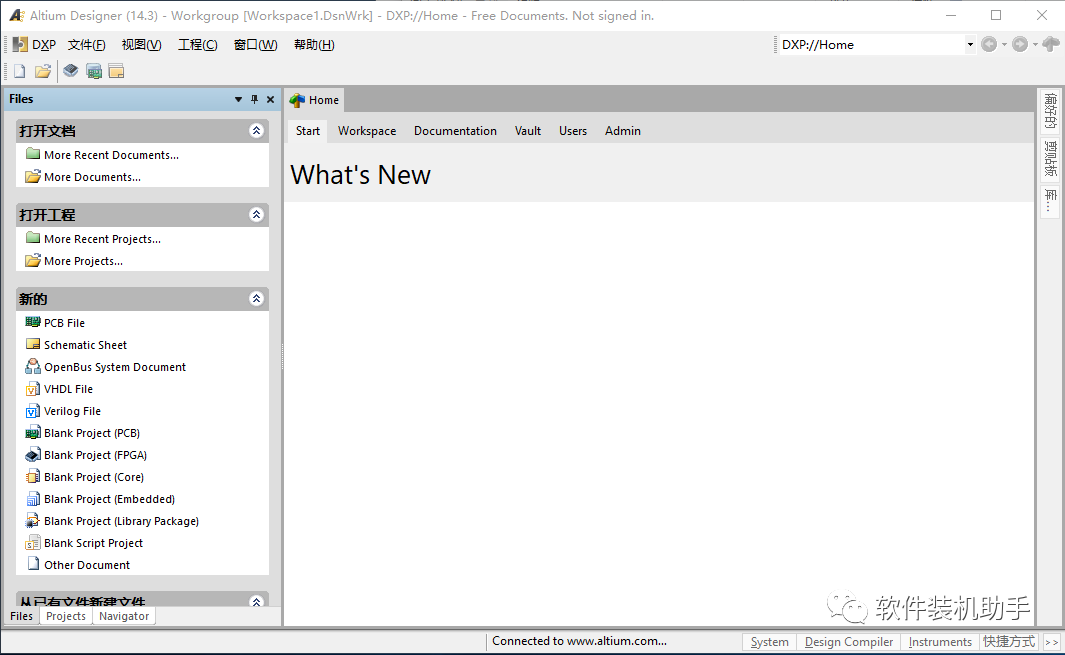This screenshot has width=1065, height=655.
Task: Click the Blank Project (Library Package) icon
Action: tap(33, 520)
